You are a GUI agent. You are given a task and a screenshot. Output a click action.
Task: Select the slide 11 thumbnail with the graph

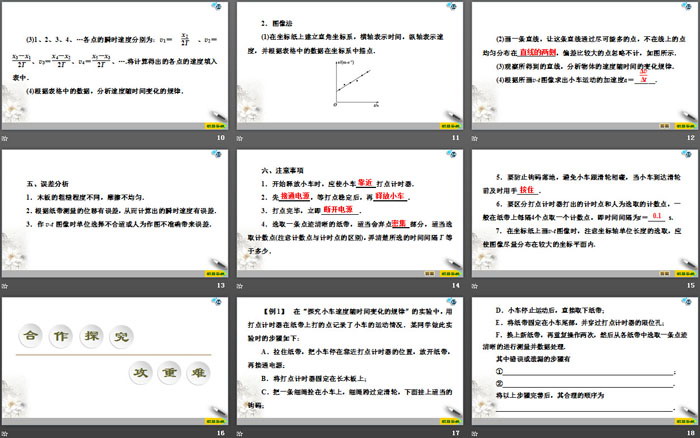(350, 66)
